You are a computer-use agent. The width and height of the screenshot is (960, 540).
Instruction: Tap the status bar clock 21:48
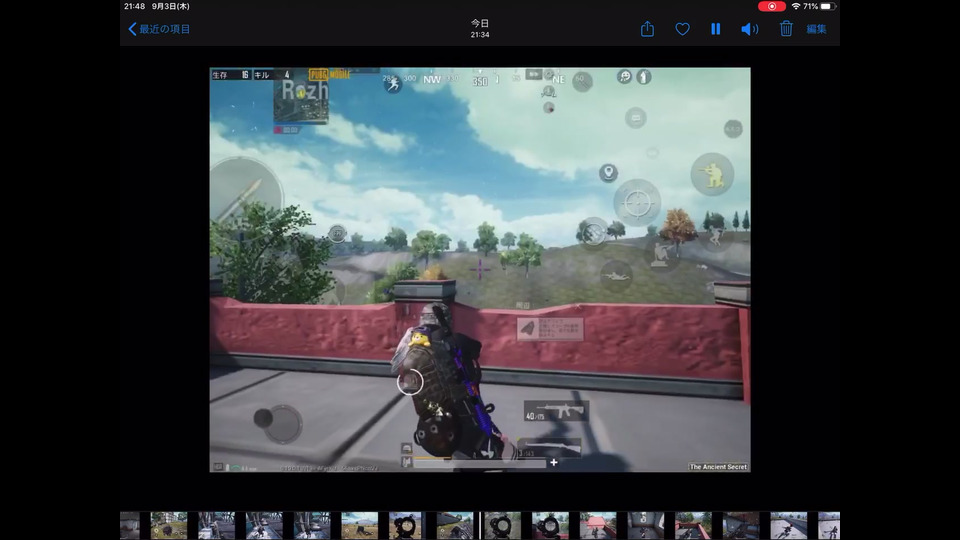point(134,6)
